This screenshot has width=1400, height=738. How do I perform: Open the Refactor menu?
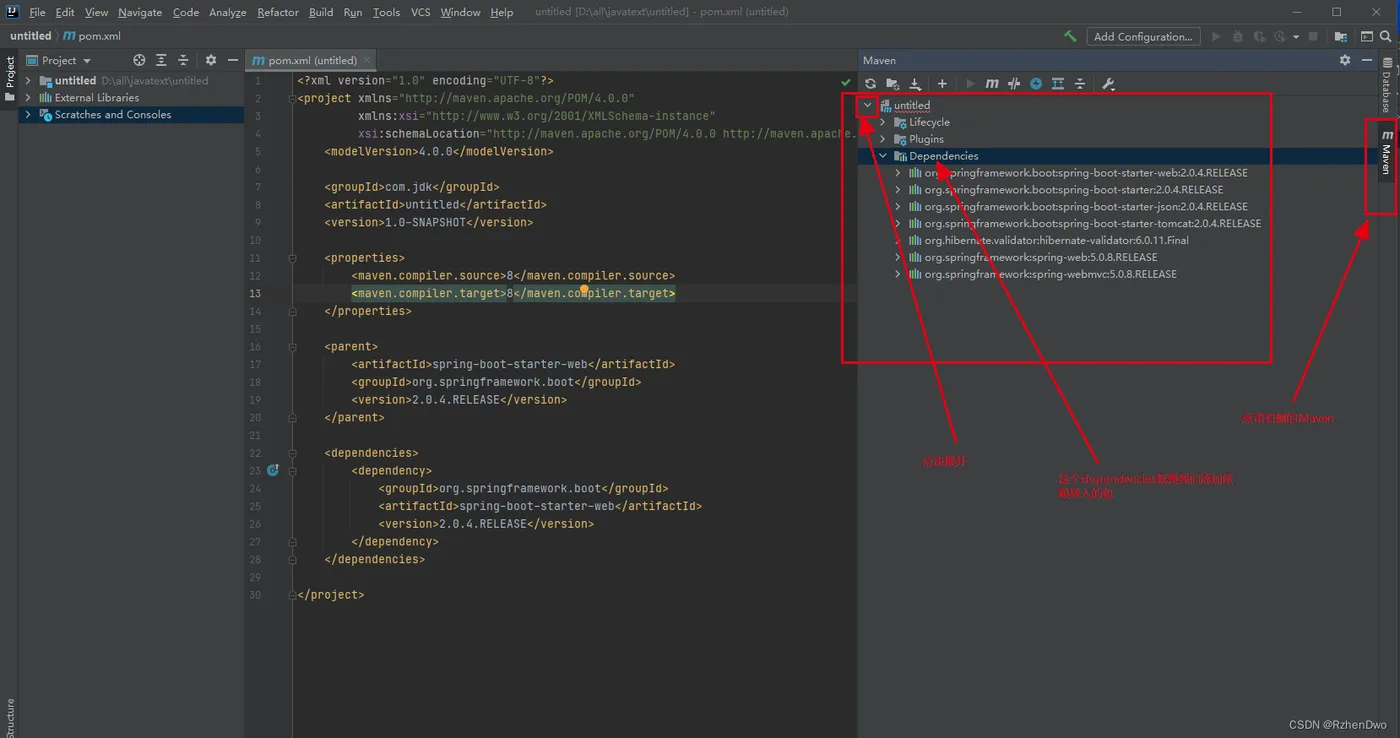[x=278, y=12]
